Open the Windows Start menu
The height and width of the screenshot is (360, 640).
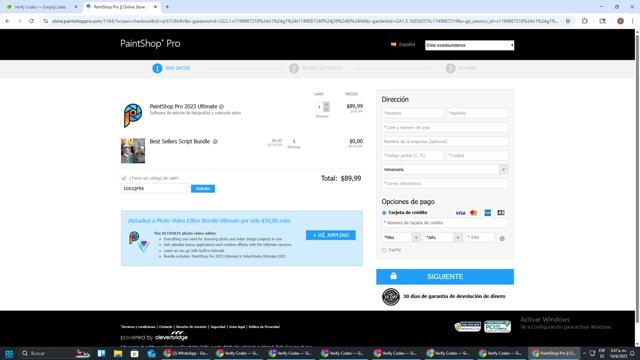(9, 353)
